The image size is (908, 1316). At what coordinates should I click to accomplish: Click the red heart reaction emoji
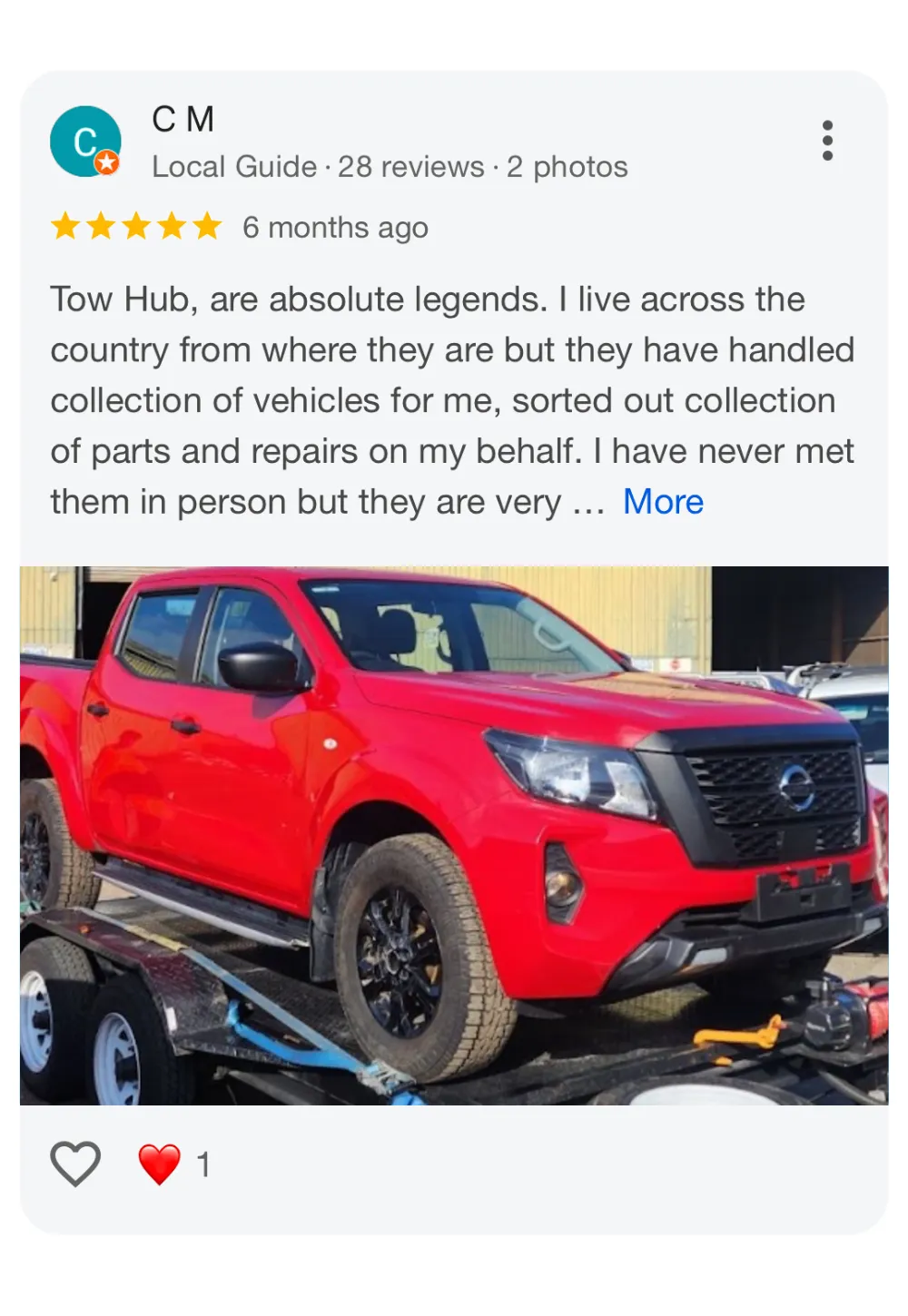[x=160, y=1164]
